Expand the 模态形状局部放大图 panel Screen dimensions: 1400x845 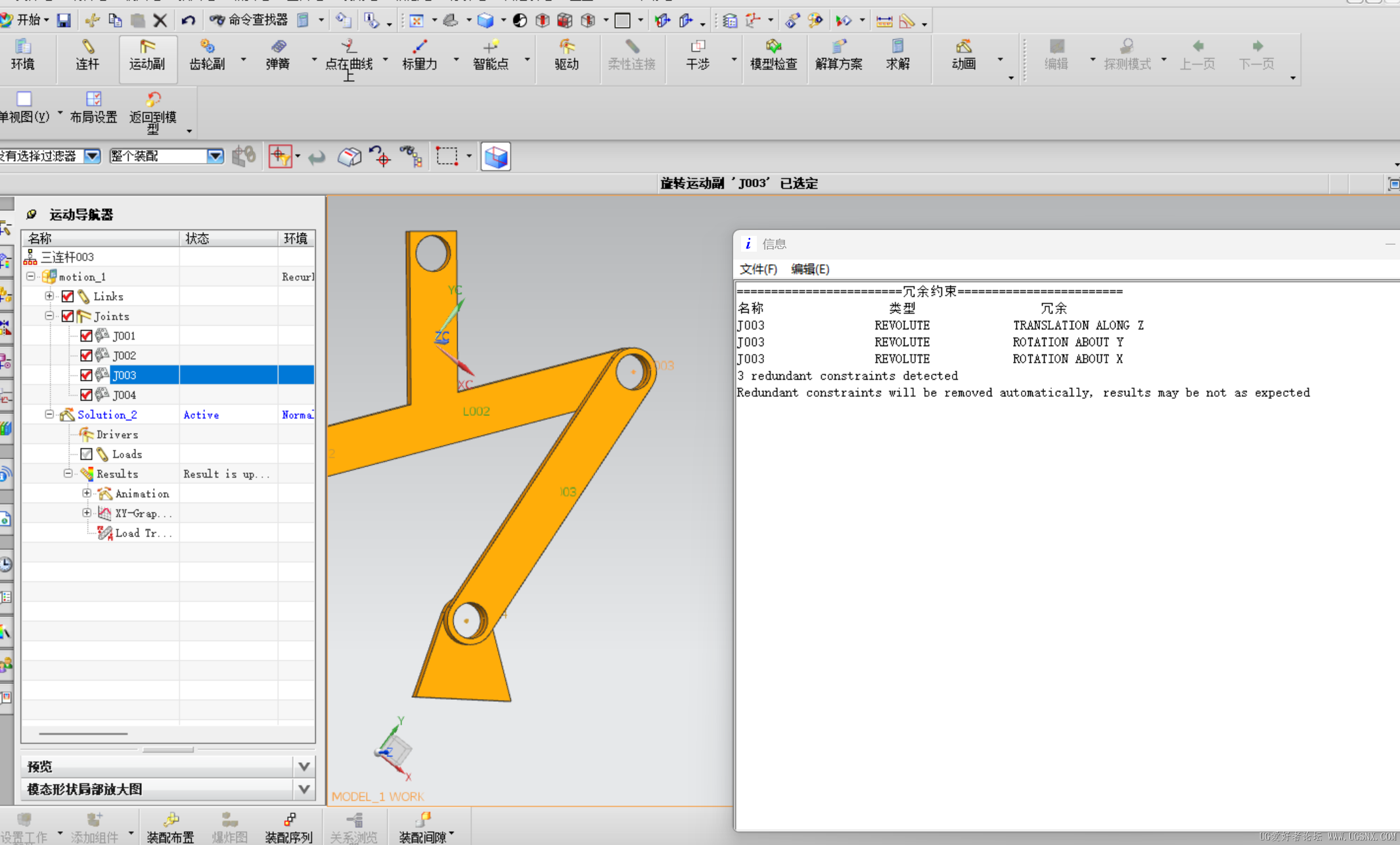click(x=304, y=789)
